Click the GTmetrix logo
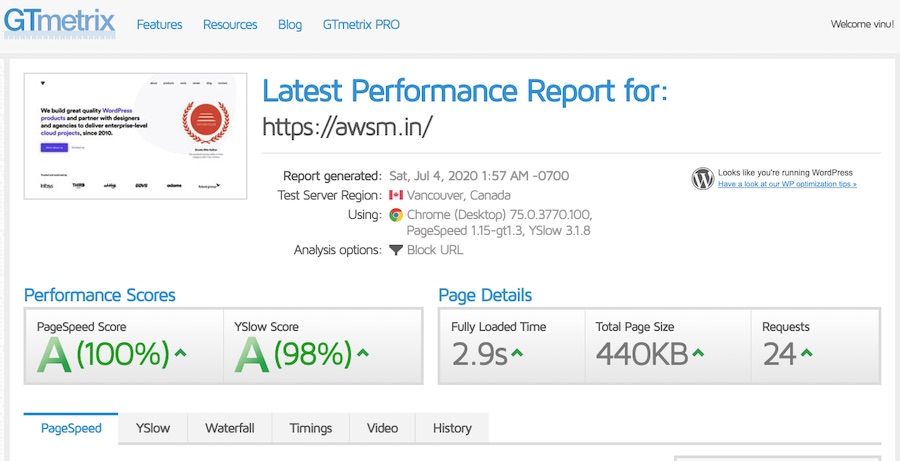This screenshot has height=461, width=900. pos(58,22)
